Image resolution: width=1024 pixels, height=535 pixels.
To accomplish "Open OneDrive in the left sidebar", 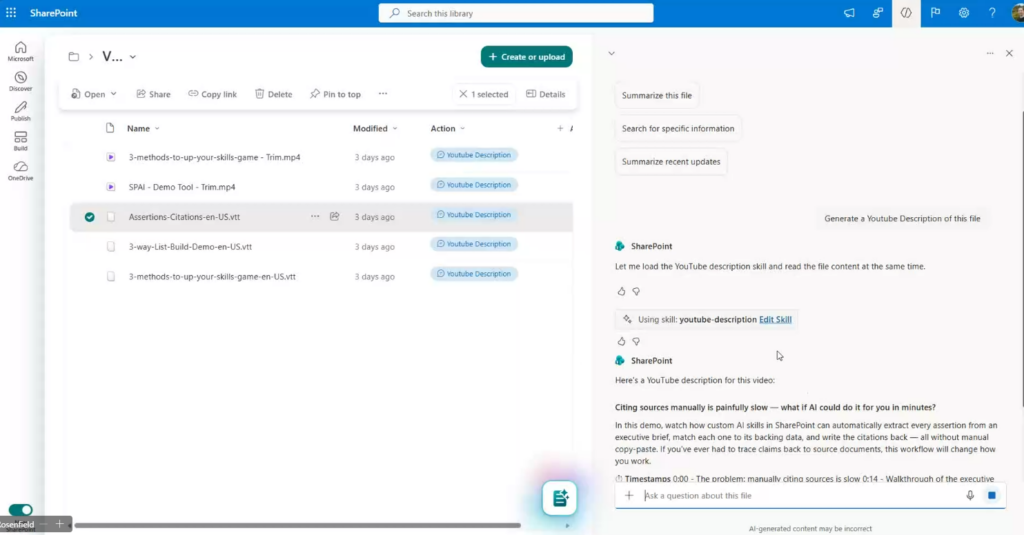I will click(x=20, y=170).
